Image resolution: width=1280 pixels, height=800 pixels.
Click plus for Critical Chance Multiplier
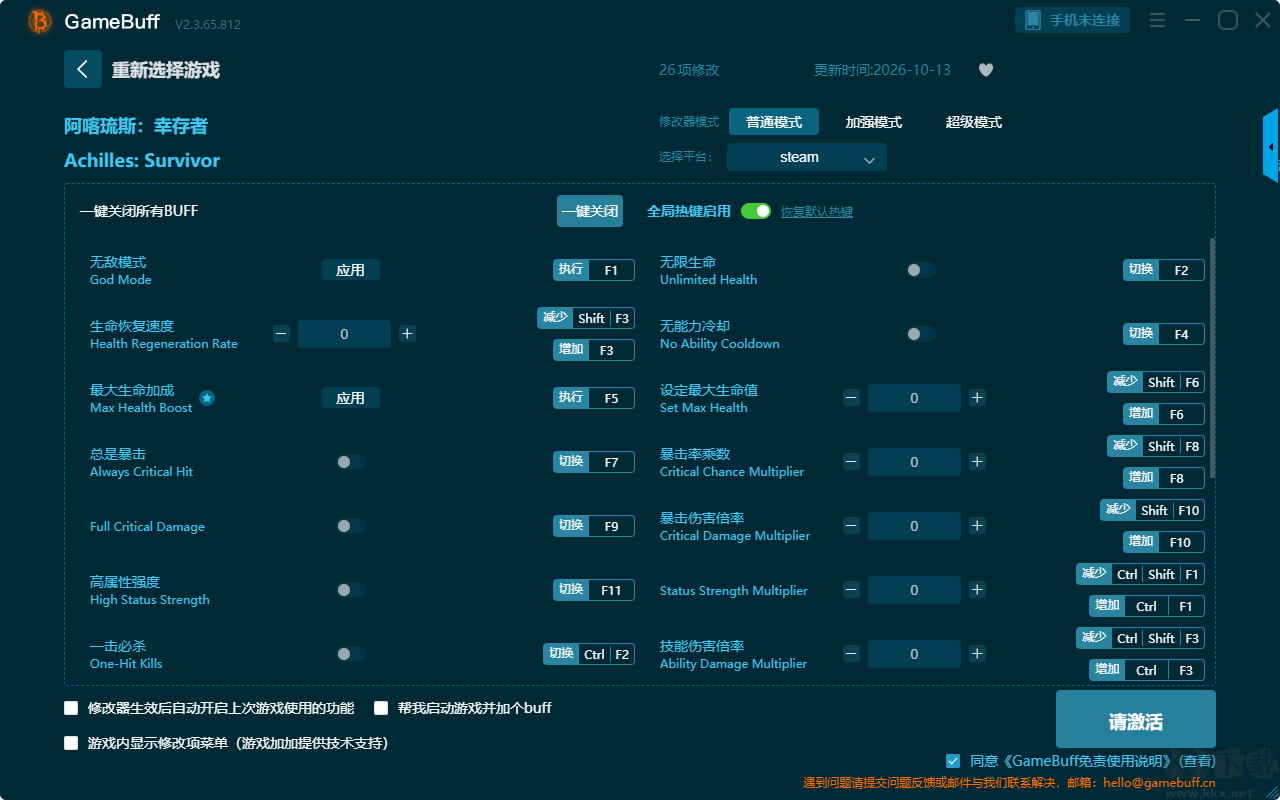pos(977,462)
